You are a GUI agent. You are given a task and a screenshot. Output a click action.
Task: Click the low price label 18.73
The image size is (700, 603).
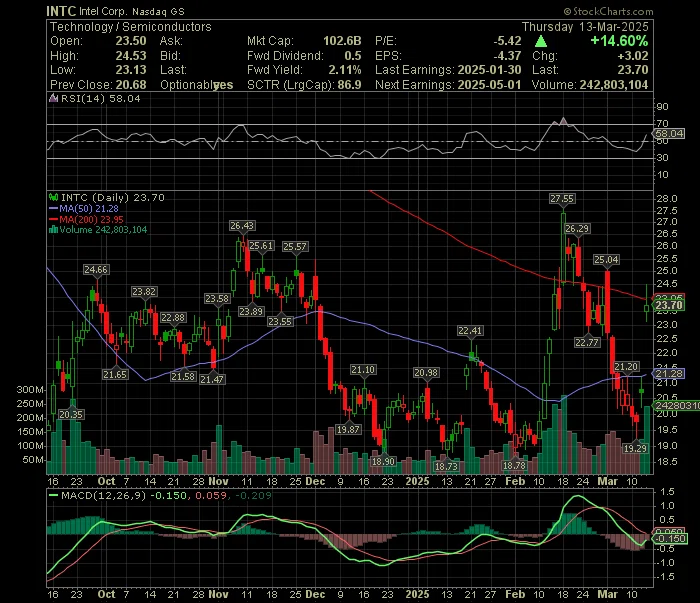[x=446, y=466]
